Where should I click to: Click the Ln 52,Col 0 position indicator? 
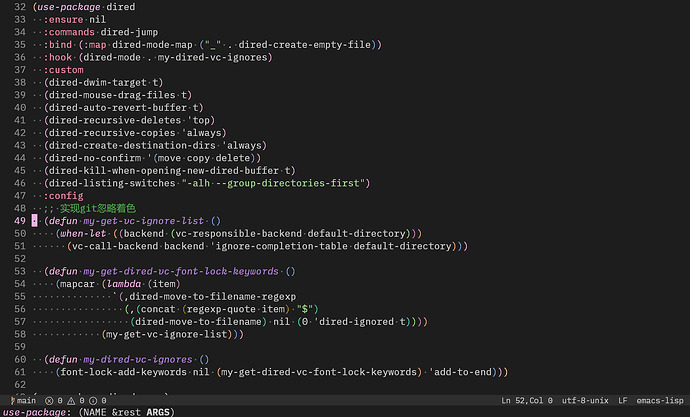527,400
